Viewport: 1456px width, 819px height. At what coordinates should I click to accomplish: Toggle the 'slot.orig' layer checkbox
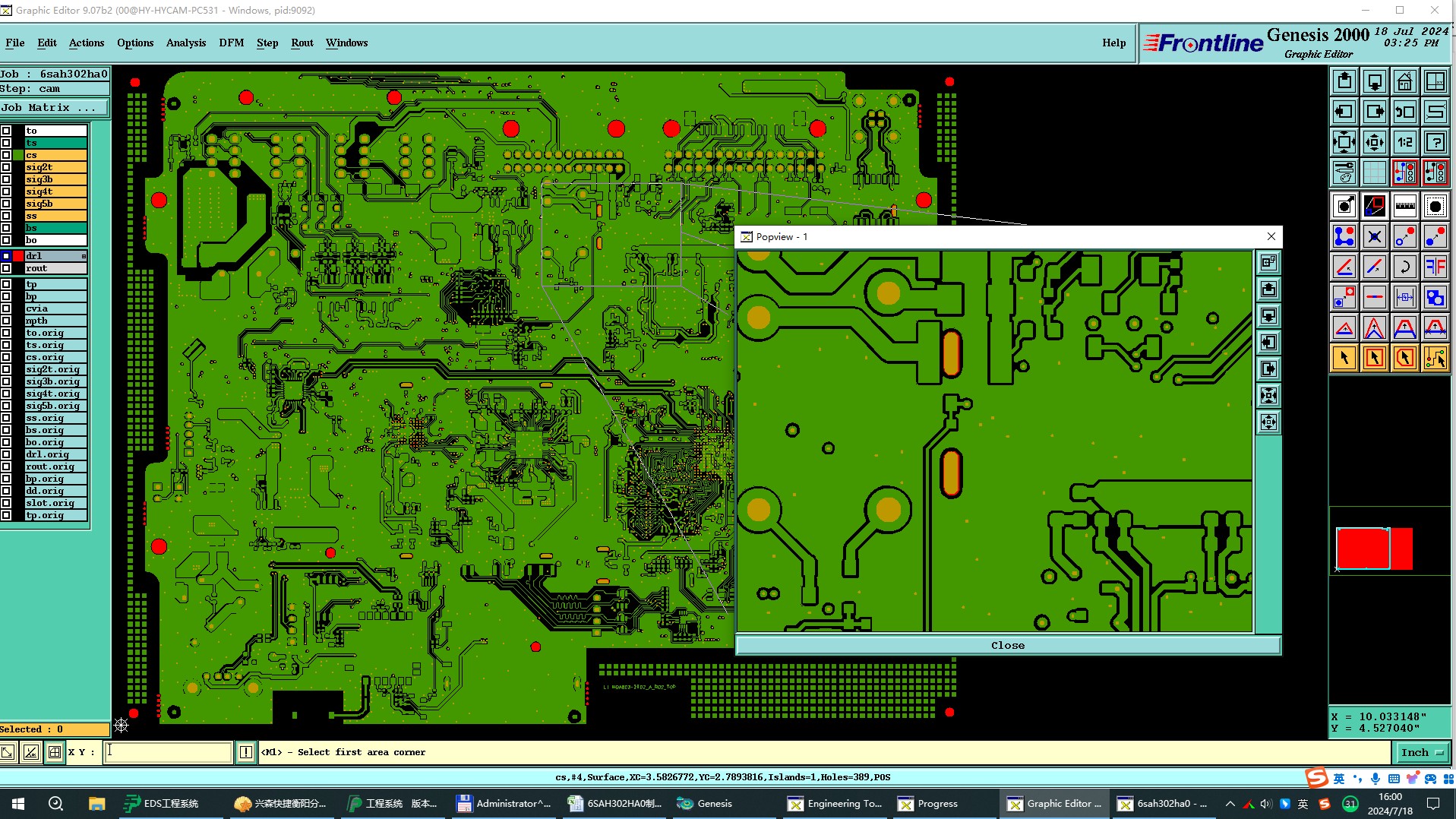coord(6,503)
